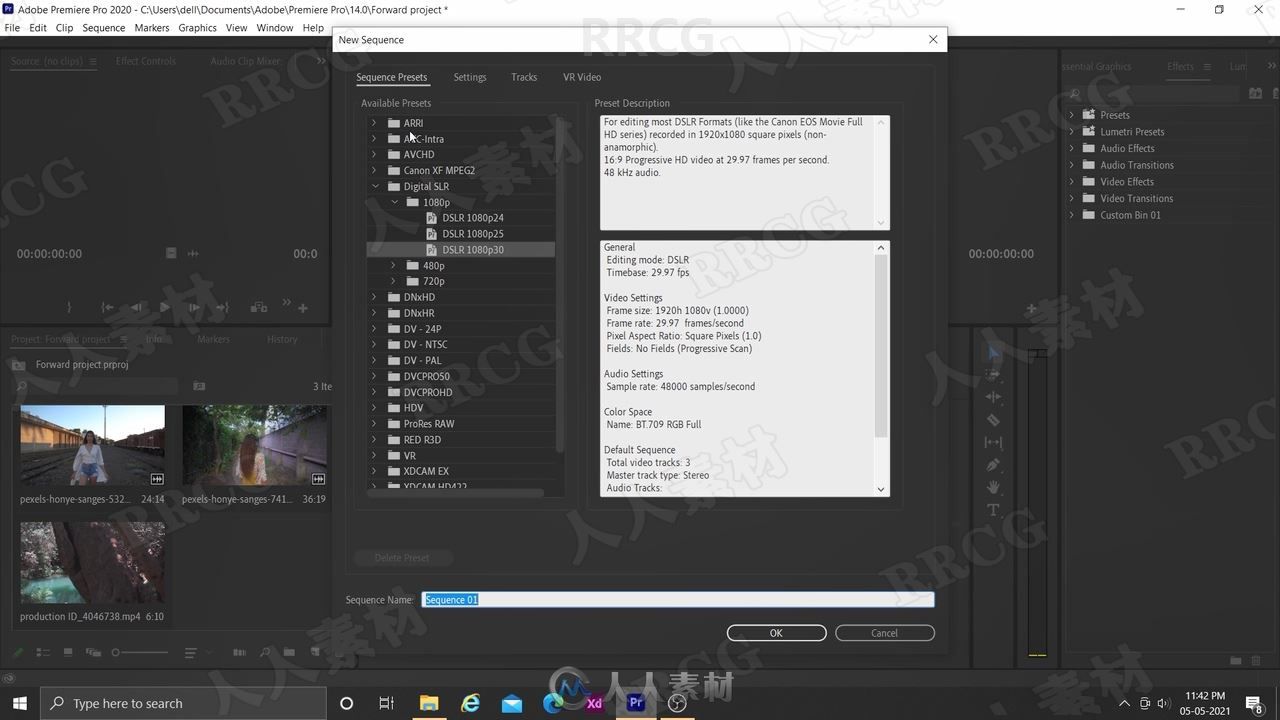Open Adobe XD from the taskbar
The width and height of the screenshot is (1280, 720).
[594, 703]
